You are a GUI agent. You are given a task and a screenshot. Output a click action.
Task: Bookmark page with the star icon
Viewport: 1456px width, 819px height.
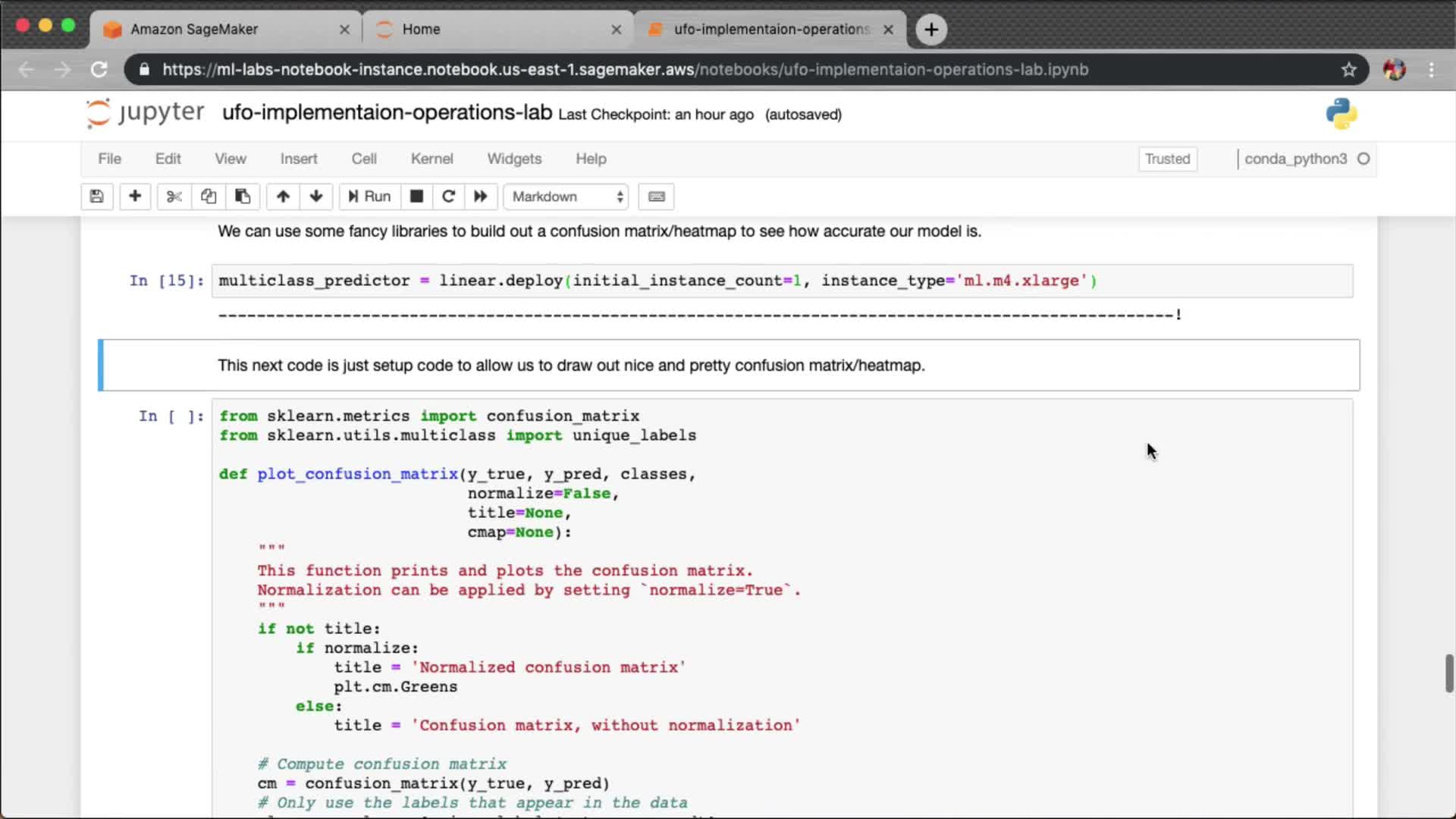click(x=1348, y=70)
